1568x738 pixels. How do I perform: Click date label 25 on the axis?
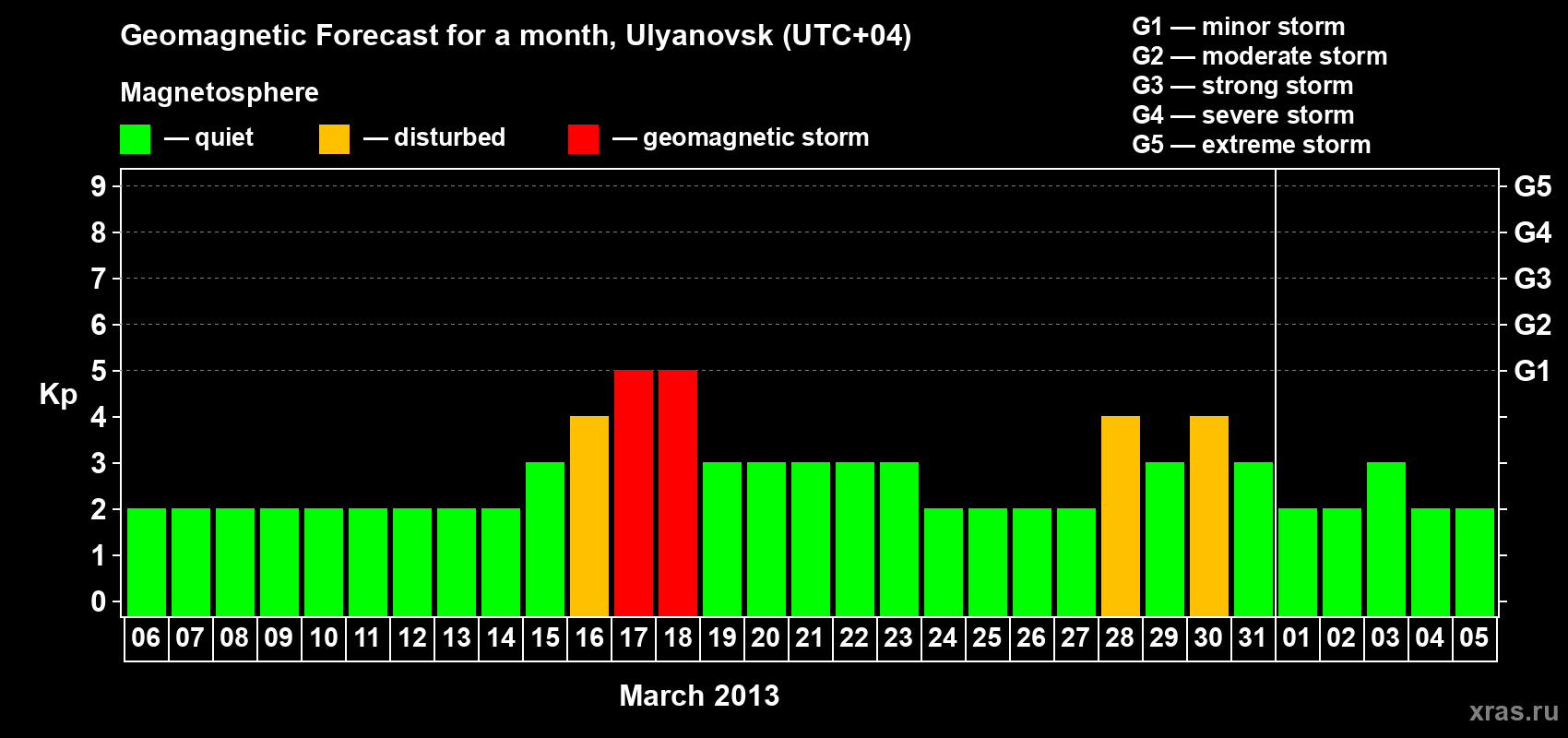(x=987, y=637)
